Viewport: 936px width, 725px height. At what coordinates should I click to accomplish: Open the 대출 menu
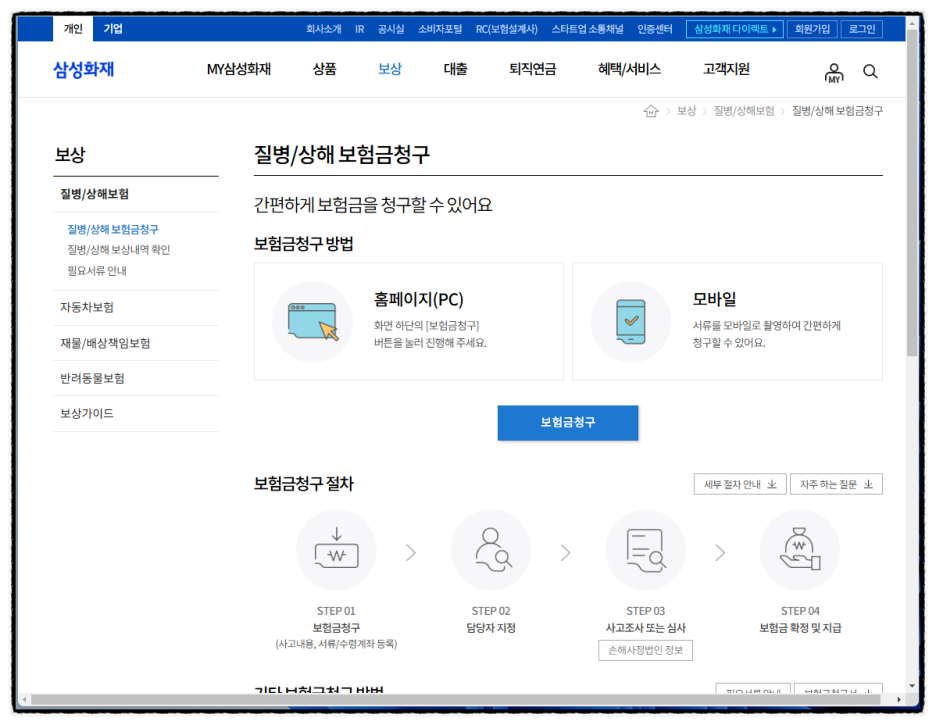tap(455, 69)
